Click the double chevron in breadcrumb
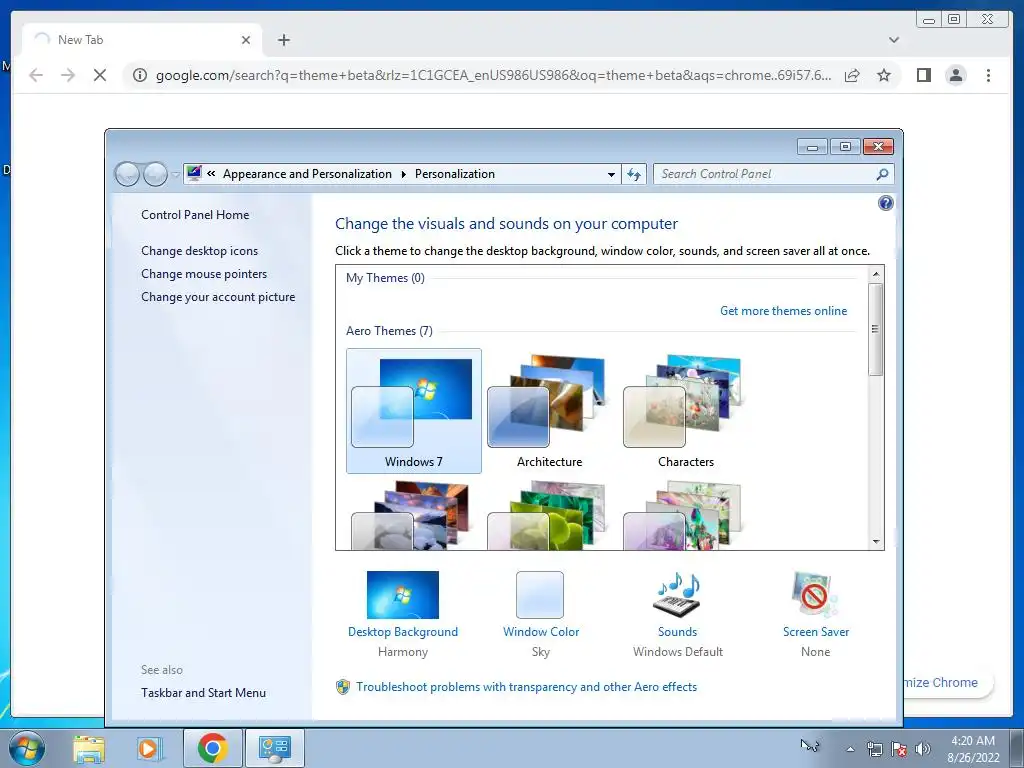 [x=211, y=174]
